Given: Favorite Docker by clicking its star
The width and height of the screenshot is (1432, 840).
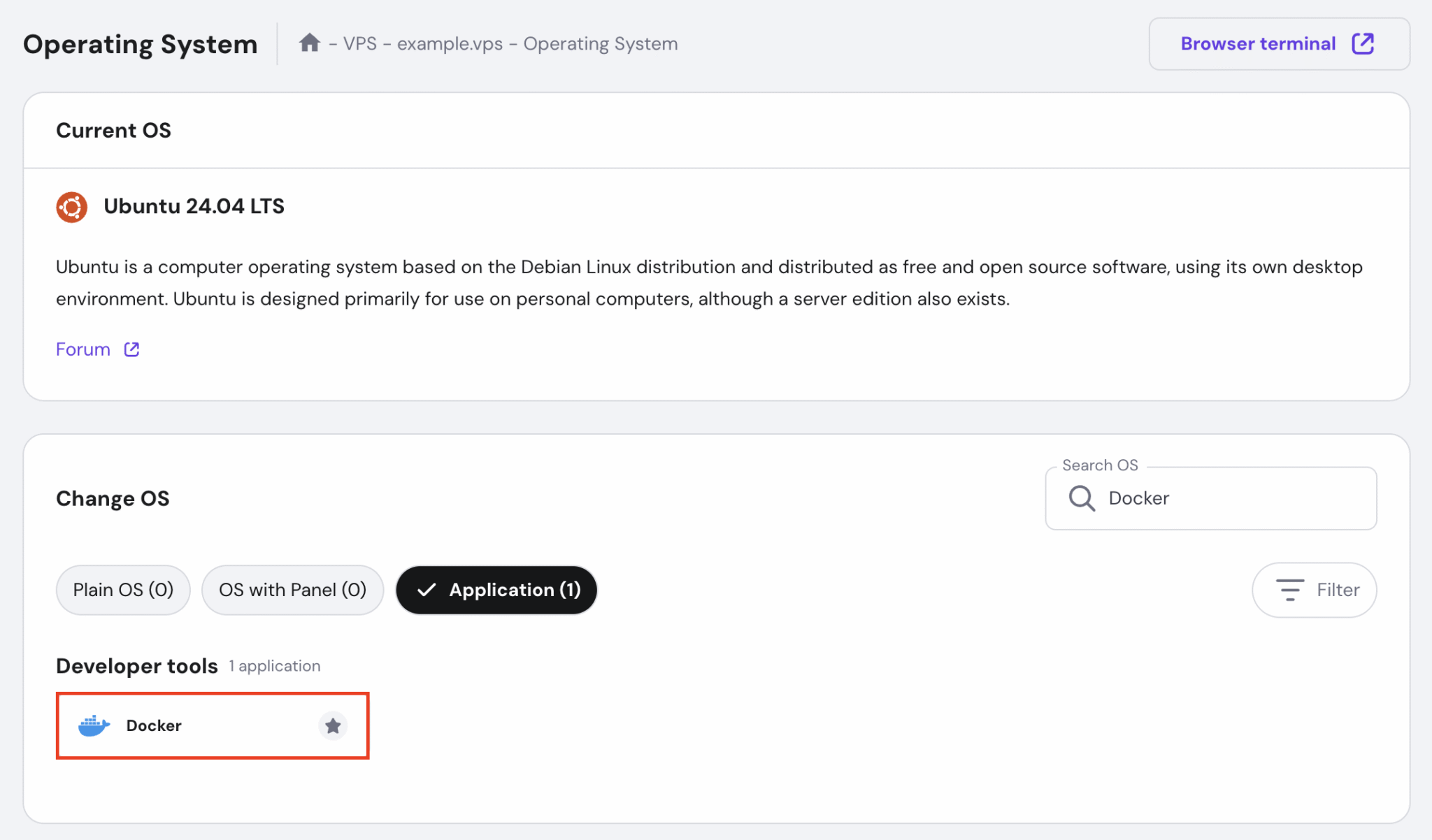Looking at the screenshot, I should 334,725.
